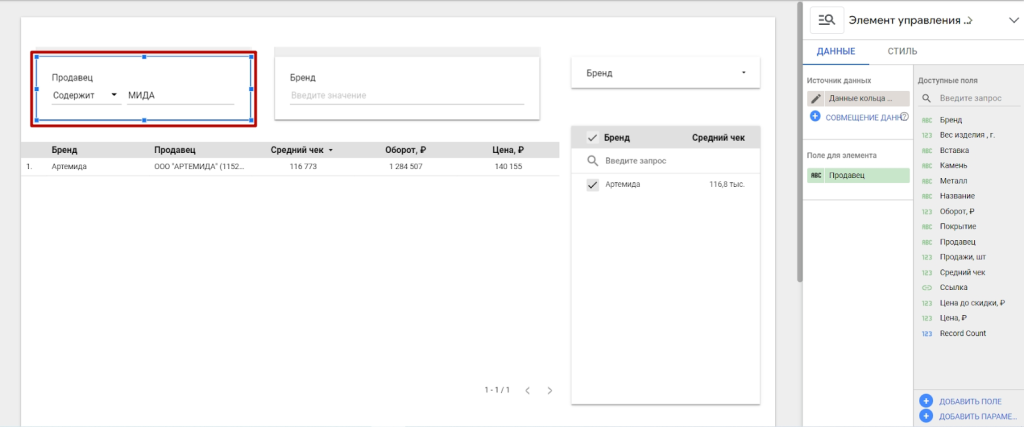
Task: Open the ДАННЫЕ tab
Action: [835, 51]
